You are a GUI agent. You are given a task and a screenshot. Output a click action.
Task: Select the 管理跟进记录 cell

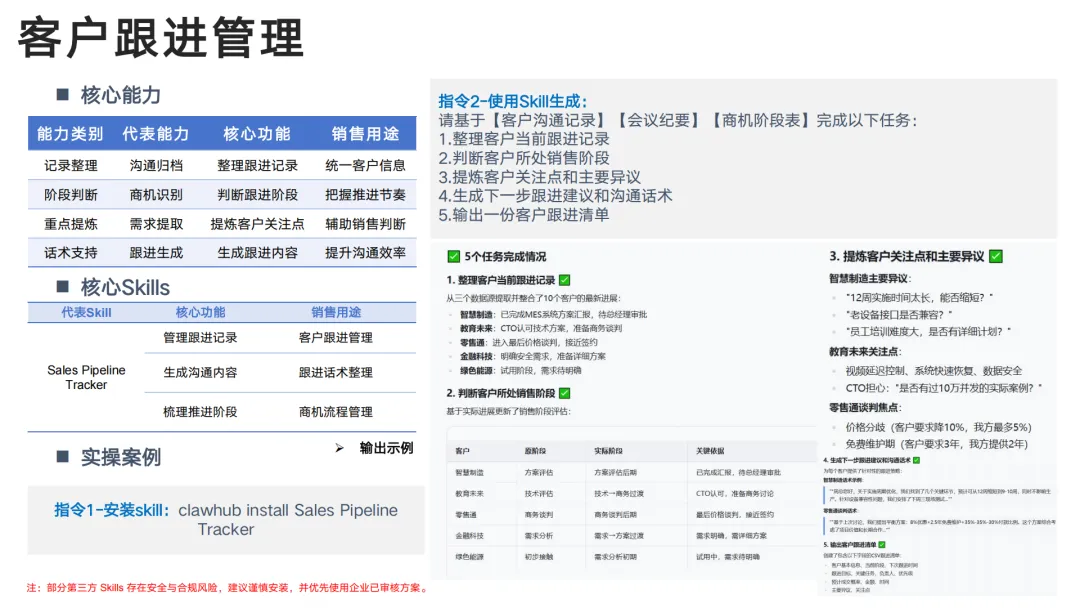tap(200, 337)
